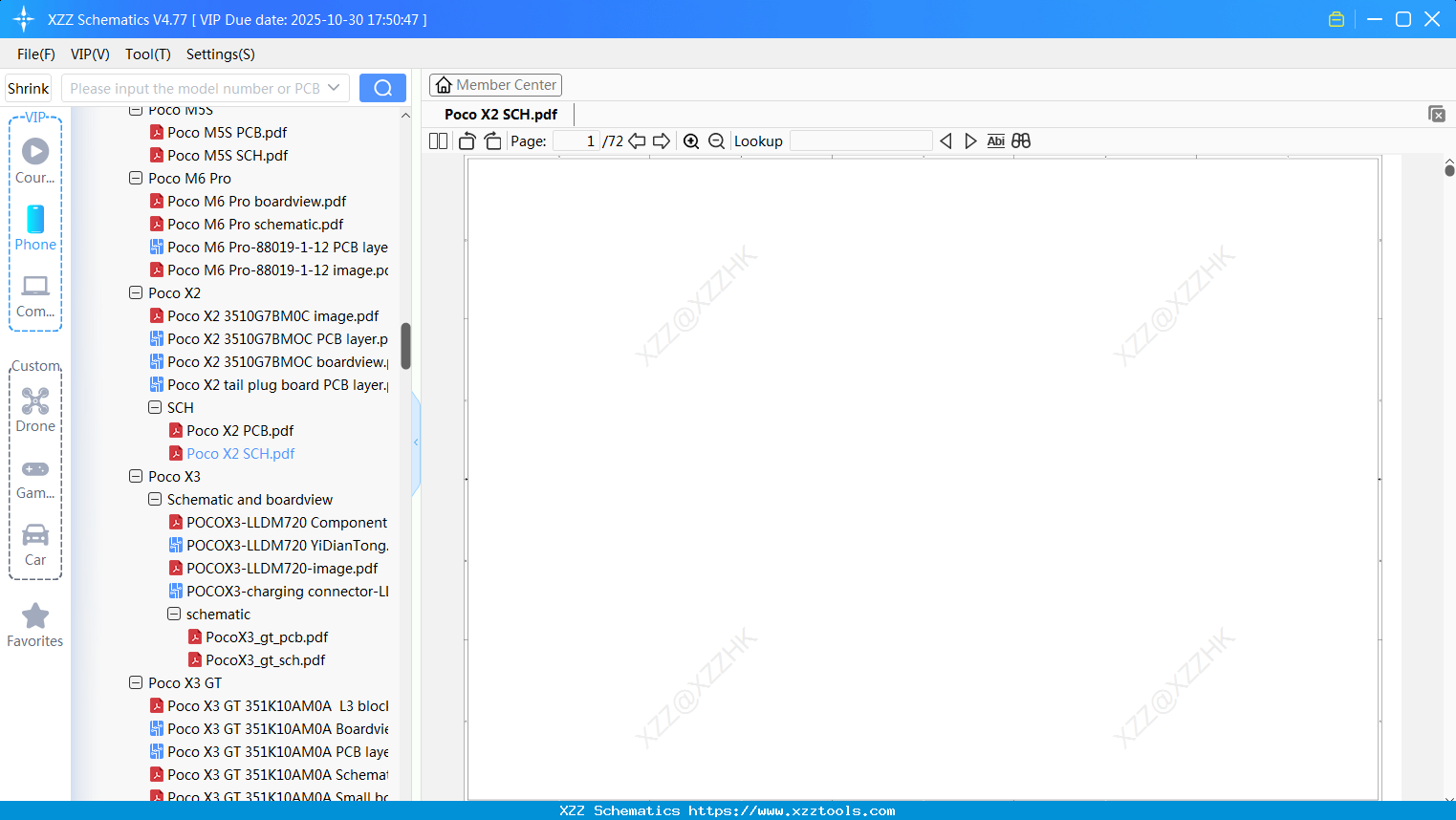This screenshot has width=1456, height=820.
Task: Click the Shrink button
Action: [29, 88]
